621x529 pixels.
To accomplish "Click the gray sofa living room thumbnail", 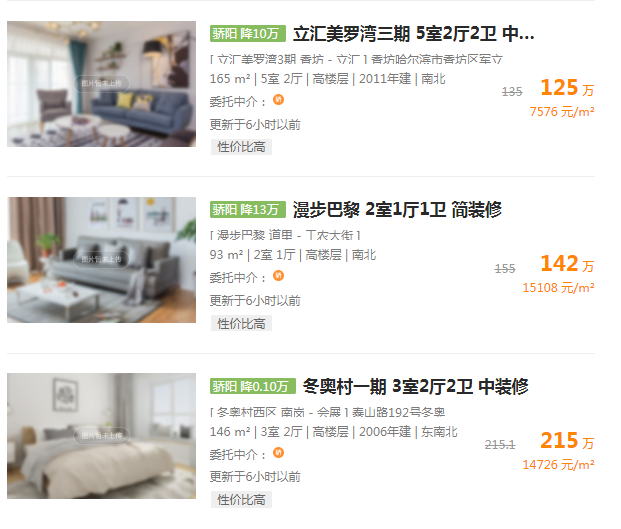I will click(x=101, y=260).
